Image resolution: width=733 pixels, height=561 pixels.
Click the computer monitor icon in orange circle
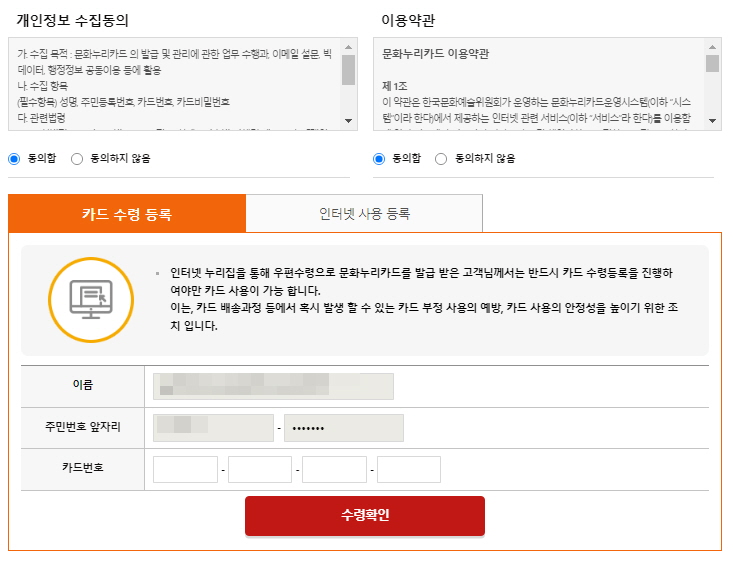coord(91,300)
